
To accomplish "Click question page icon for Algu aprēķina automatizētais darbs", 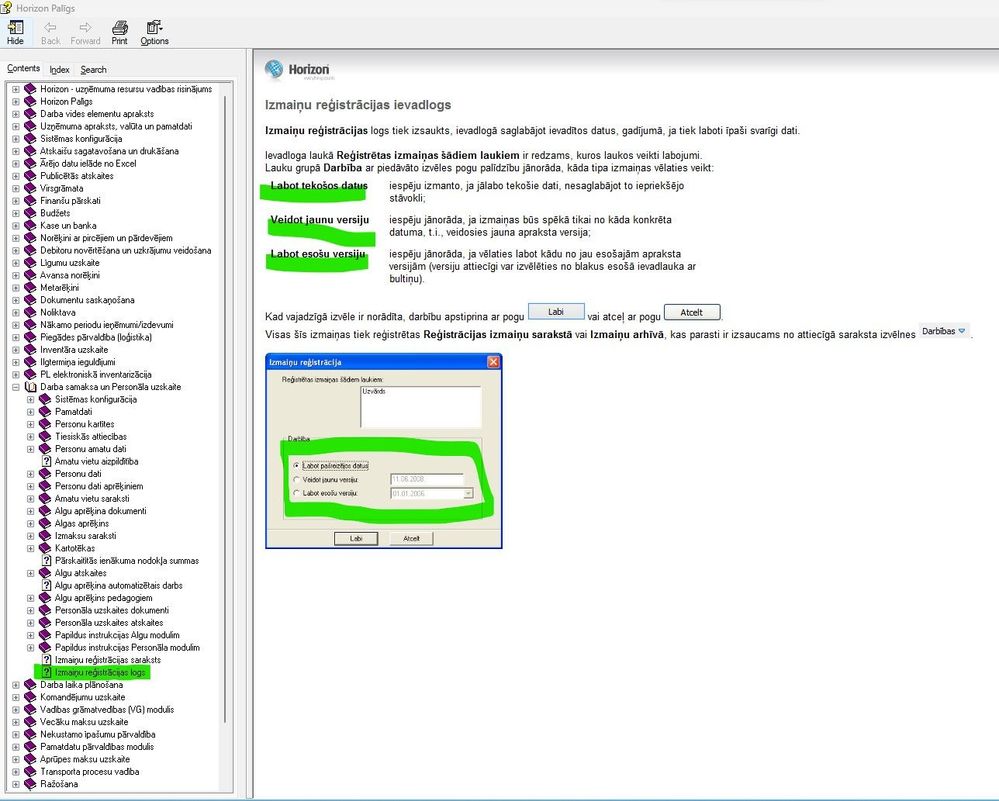I will tap(46, 586).
